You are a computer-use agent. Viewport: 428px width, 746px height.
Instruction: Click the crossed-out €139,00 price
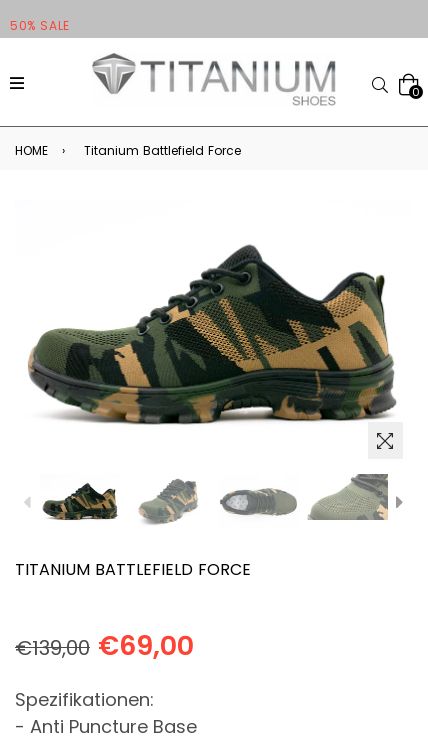coord(52,648)
